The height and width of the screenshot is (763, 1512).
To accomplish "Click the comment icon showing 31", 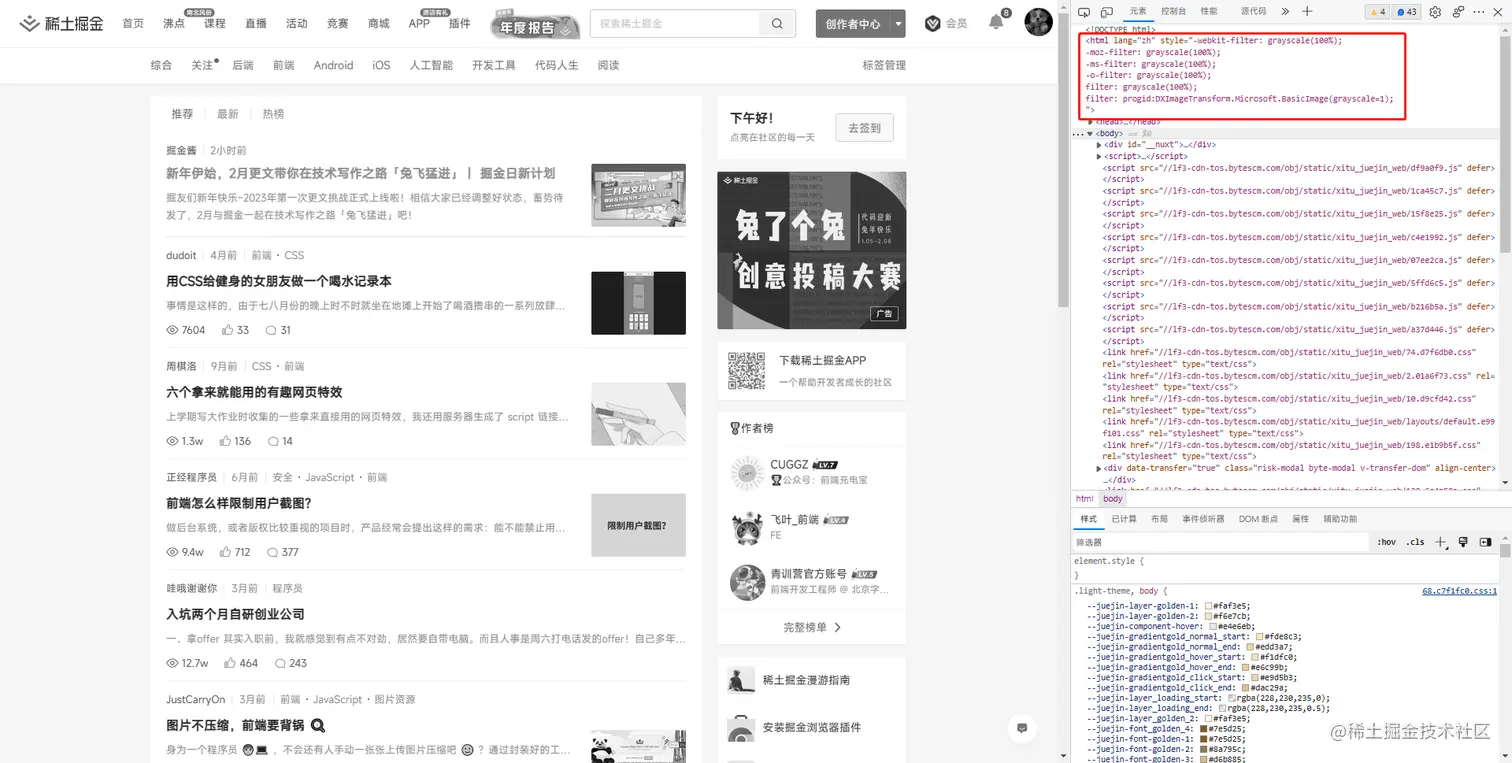I will point(272,330).
